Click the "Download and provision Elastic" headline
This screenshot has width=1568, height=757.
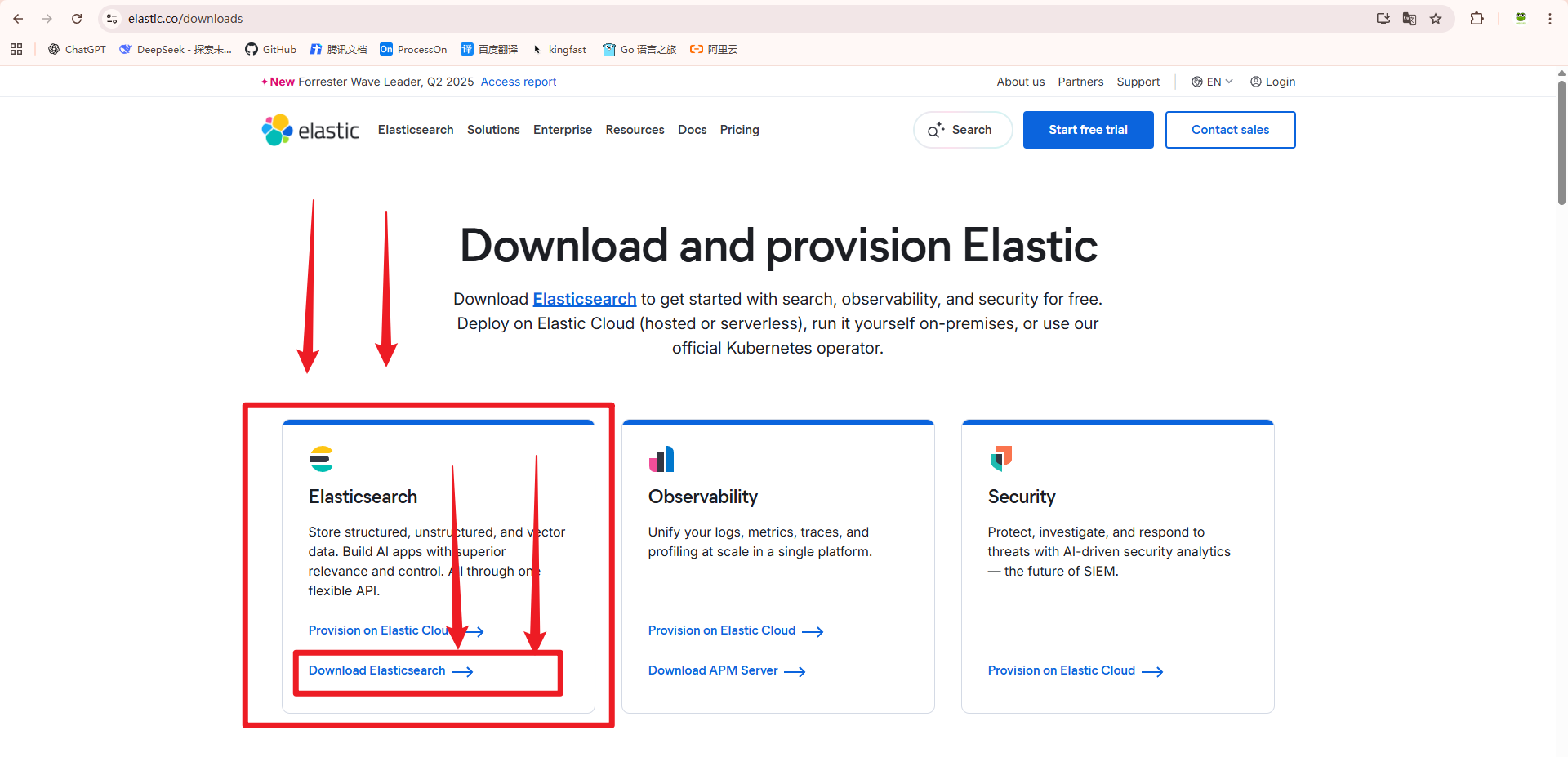[778, 246]
